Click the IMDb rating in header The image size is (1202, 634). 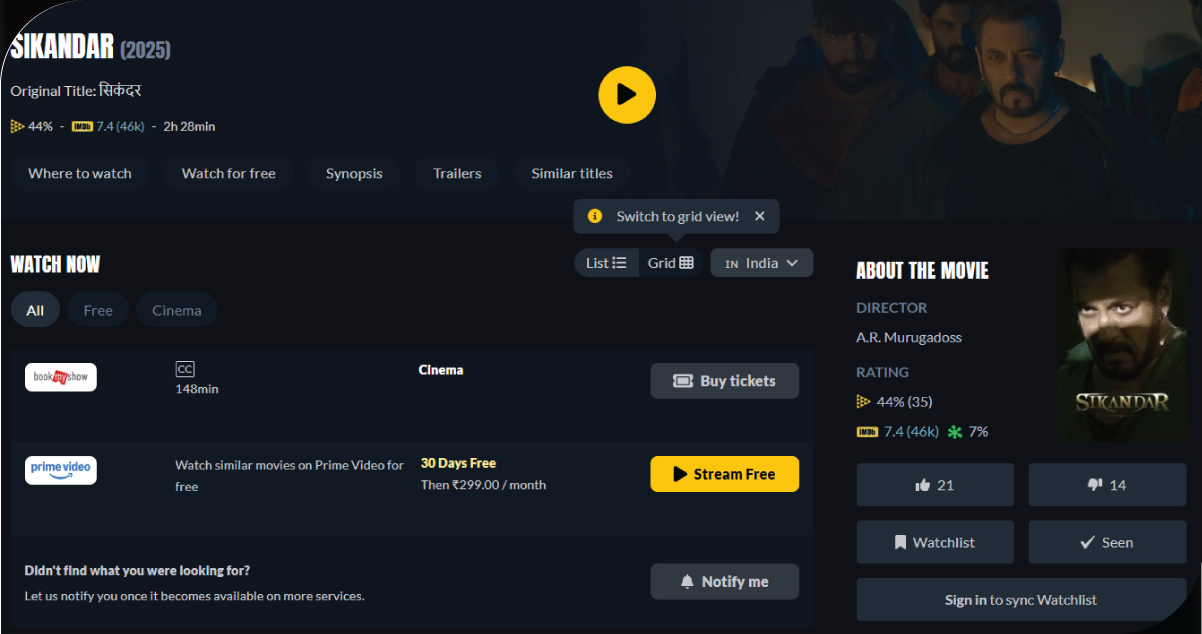[x=108, y=126]
